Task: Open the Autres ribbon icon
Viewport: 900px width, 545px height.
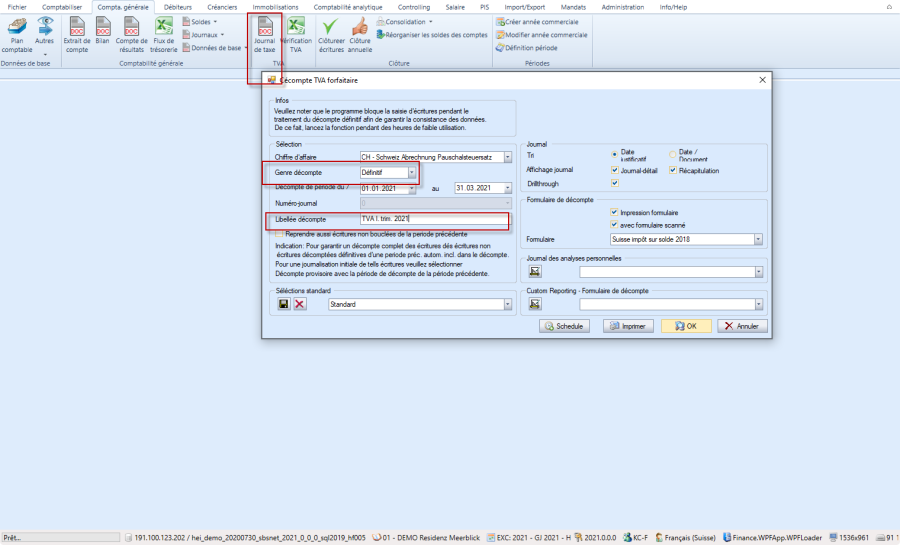Action: [44, 35]
